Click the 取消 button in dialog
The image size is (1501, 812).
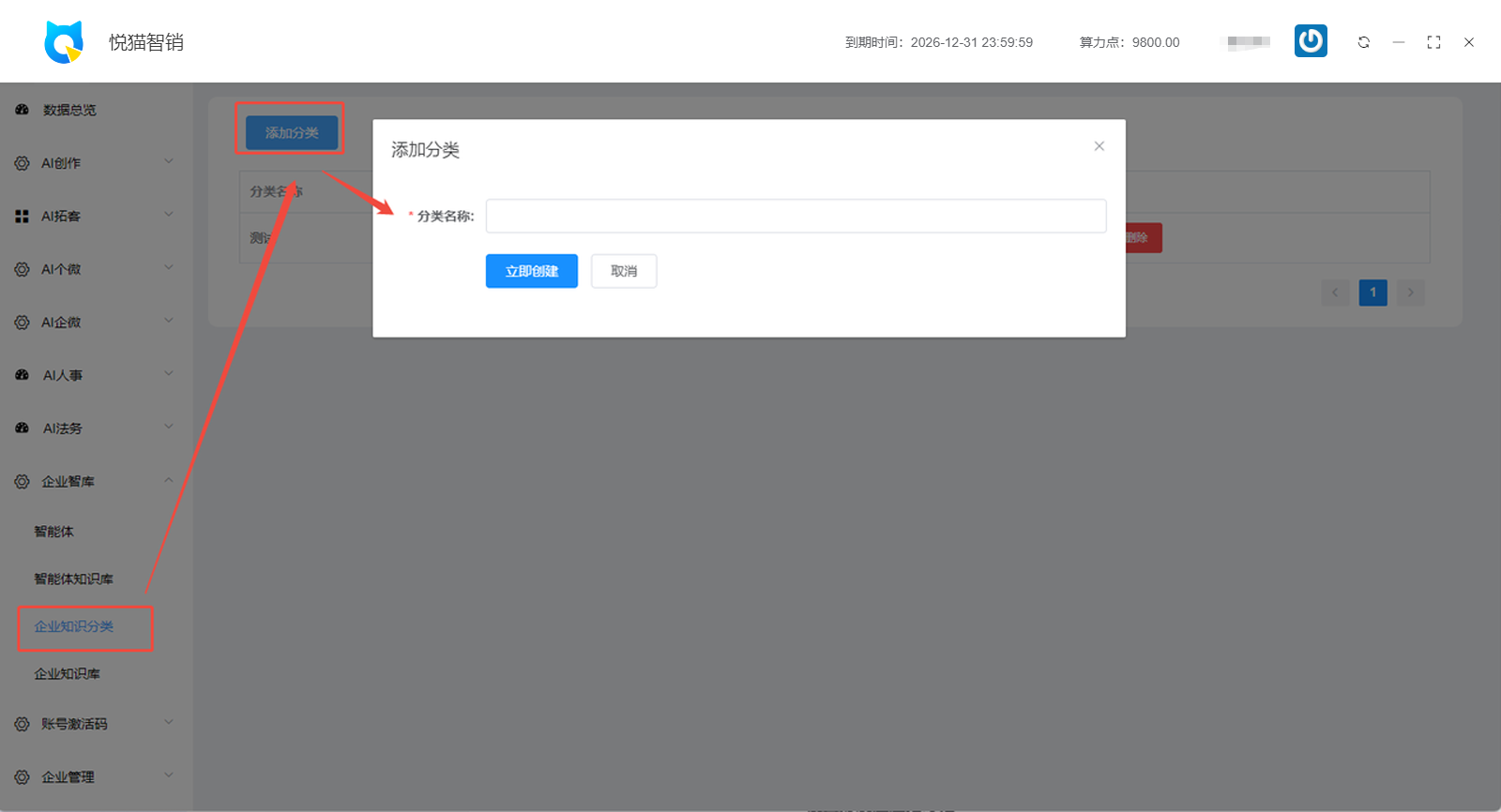pos(623,271)
